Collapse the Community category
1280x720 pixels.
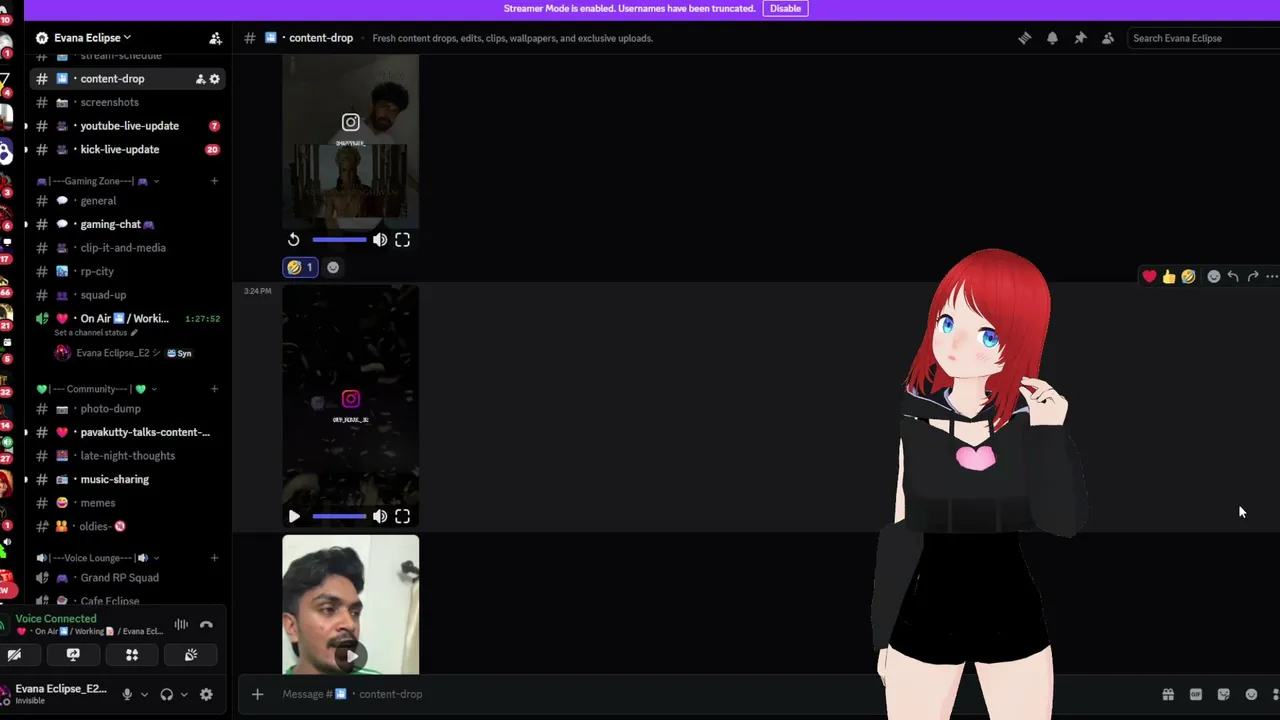97,389
